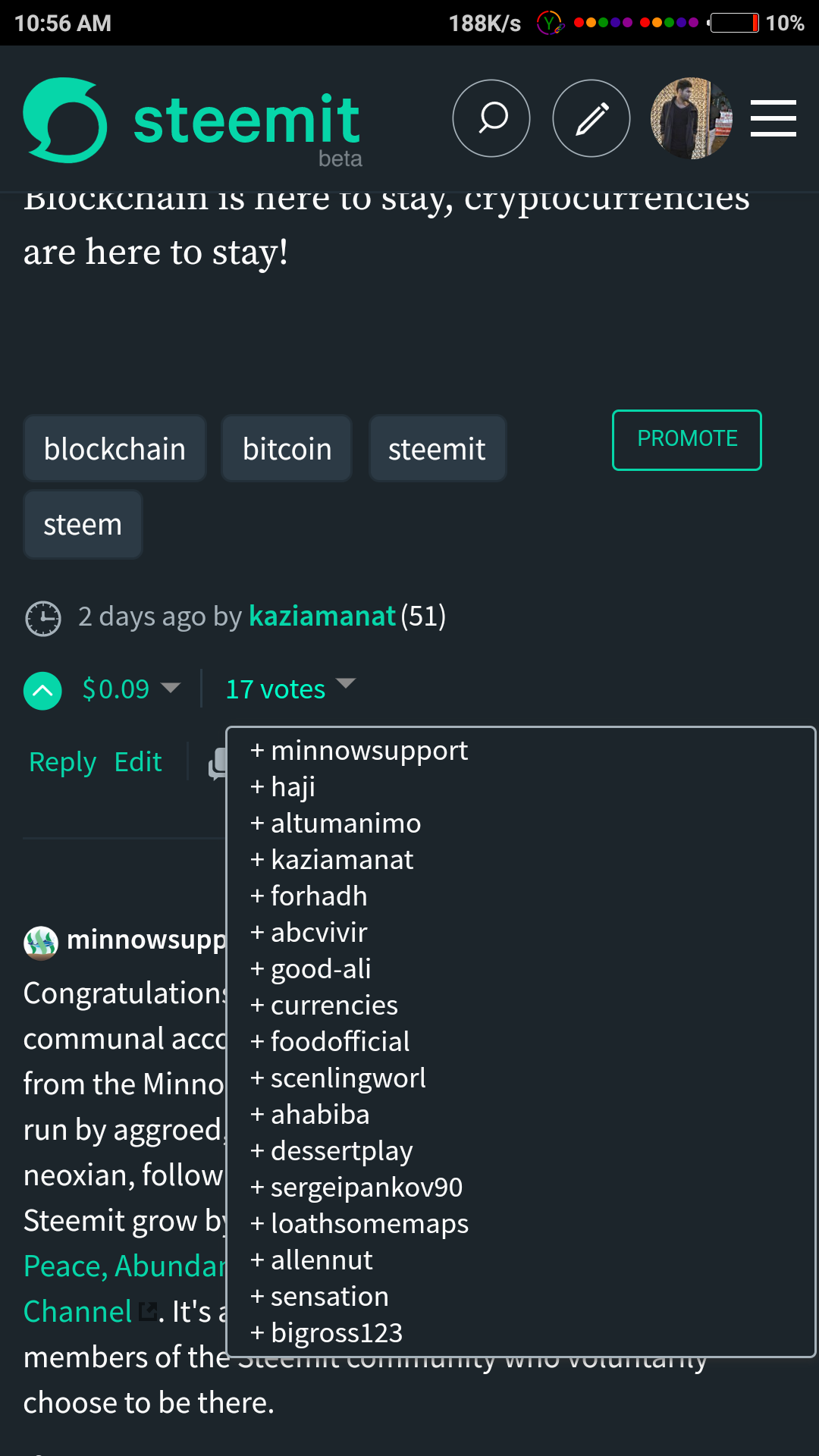Image resolution: width=819 pixels, height=1456 pixels.
Task: Select minnowsupport in voters list
Action: (x=369, y=751)
